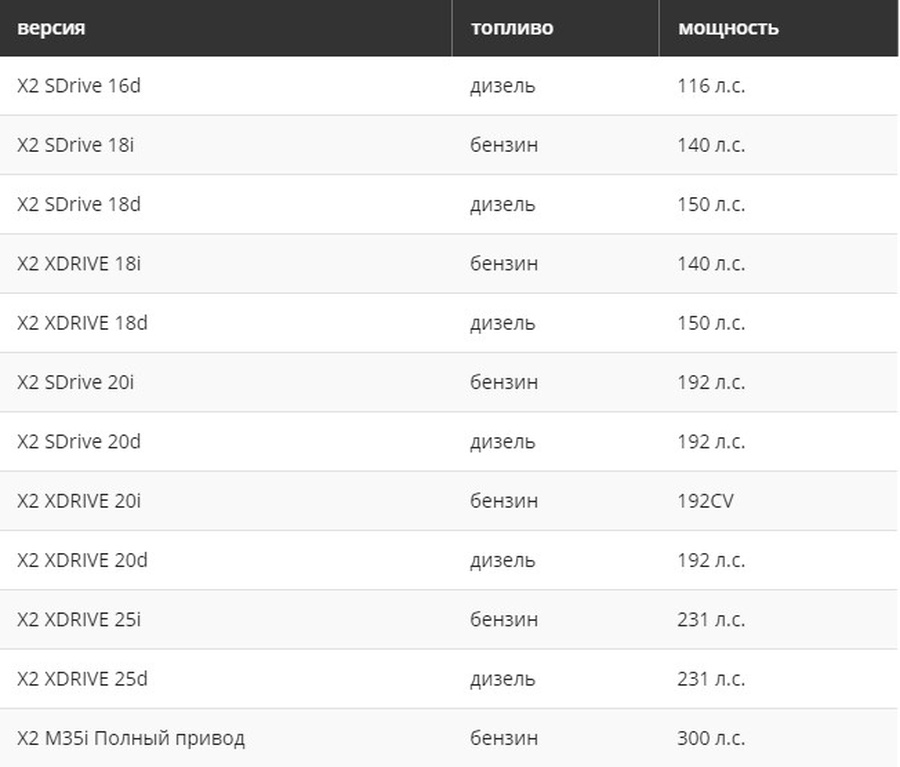Click the X2 SDrive 18i row name
Image resolution: width=900 pixels, height=767 pixels.
click(75, 145)
